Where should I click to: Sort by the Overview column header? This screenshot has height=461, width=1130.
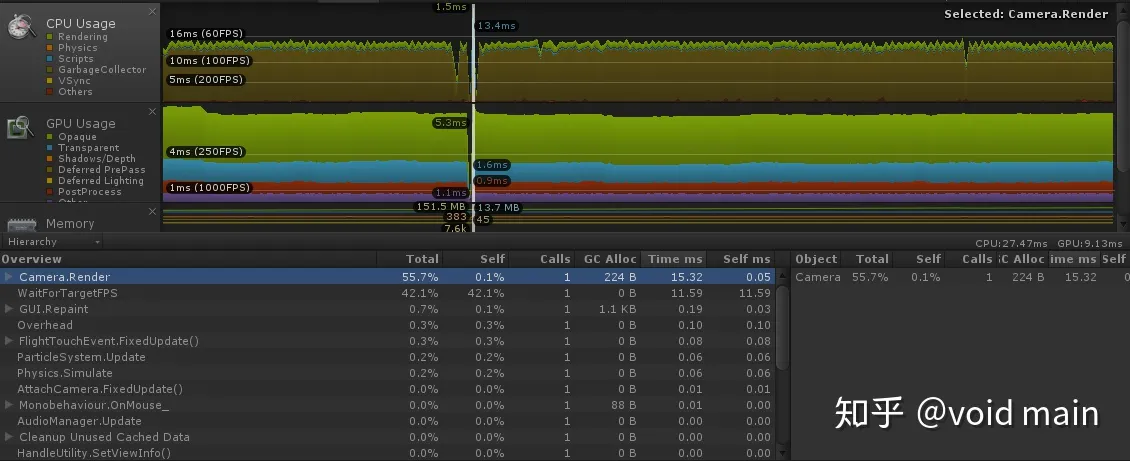point(188,259)
